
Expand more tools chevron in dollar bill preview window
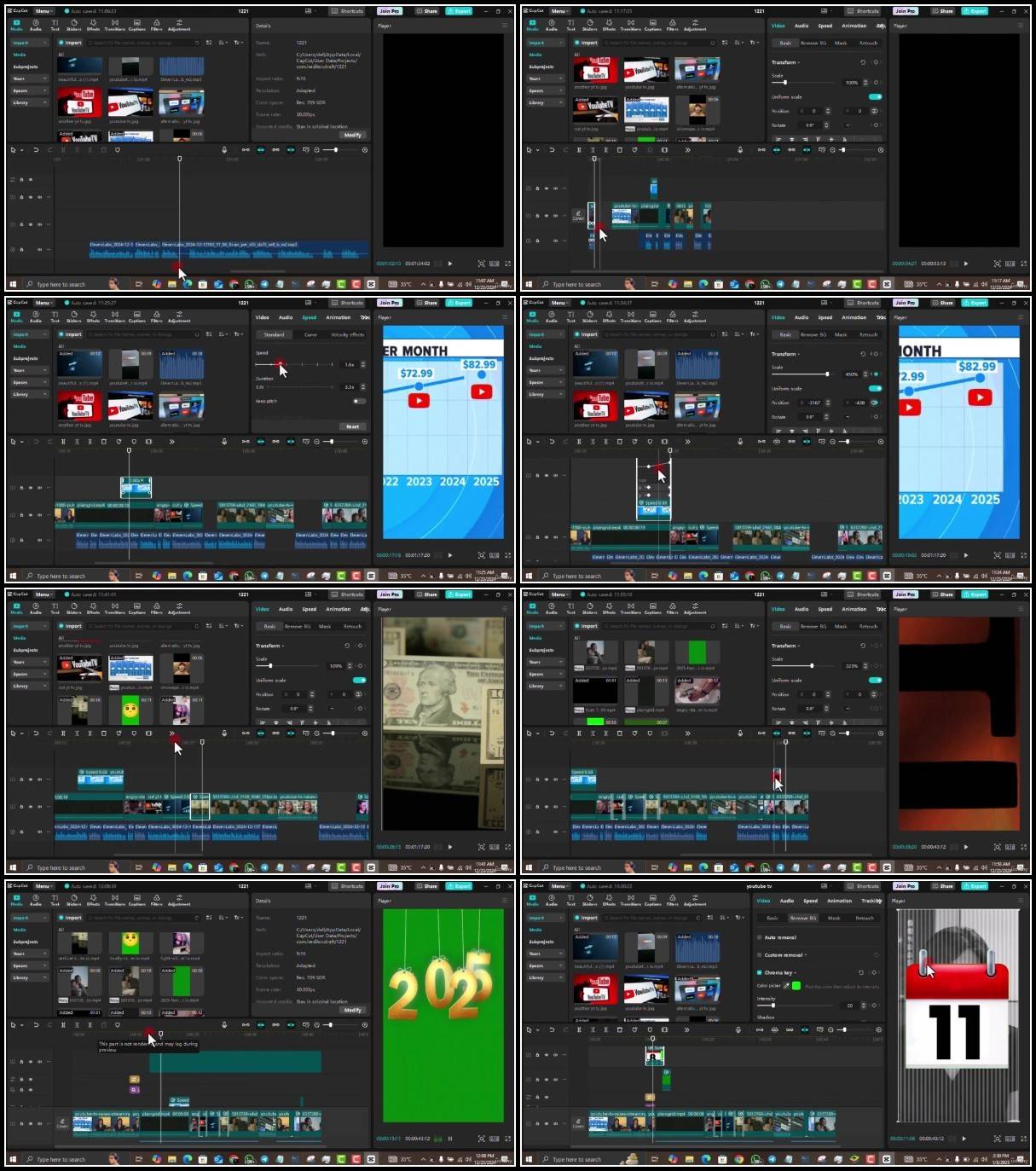point(171,733)
